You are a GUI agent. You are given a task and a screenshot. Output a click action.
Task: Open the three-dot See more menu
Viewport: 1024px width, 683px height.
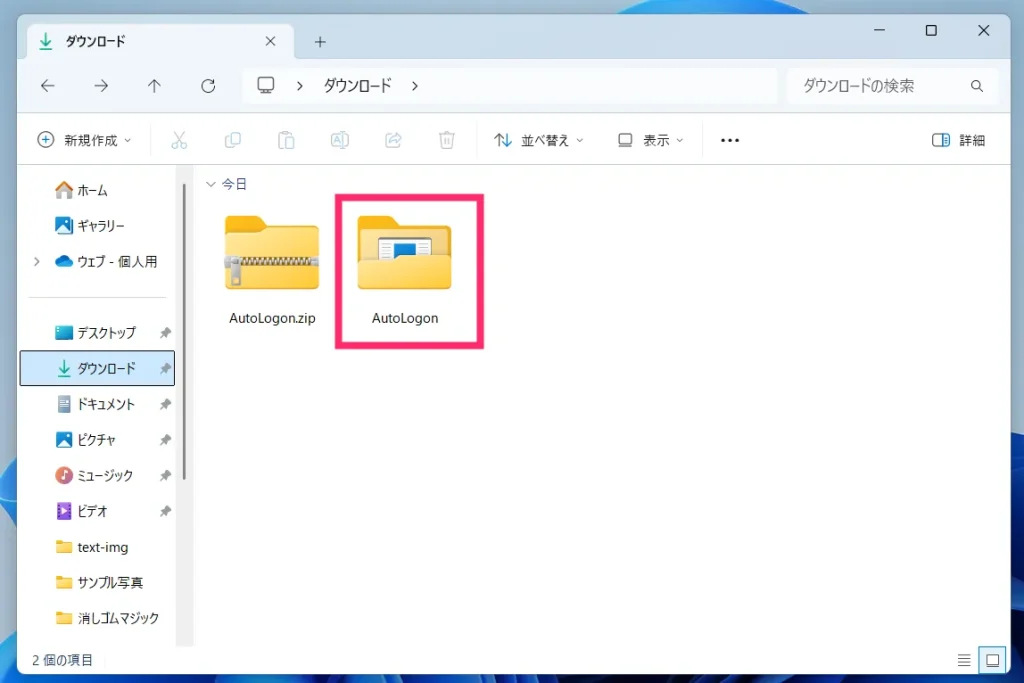tap(729, 140)
